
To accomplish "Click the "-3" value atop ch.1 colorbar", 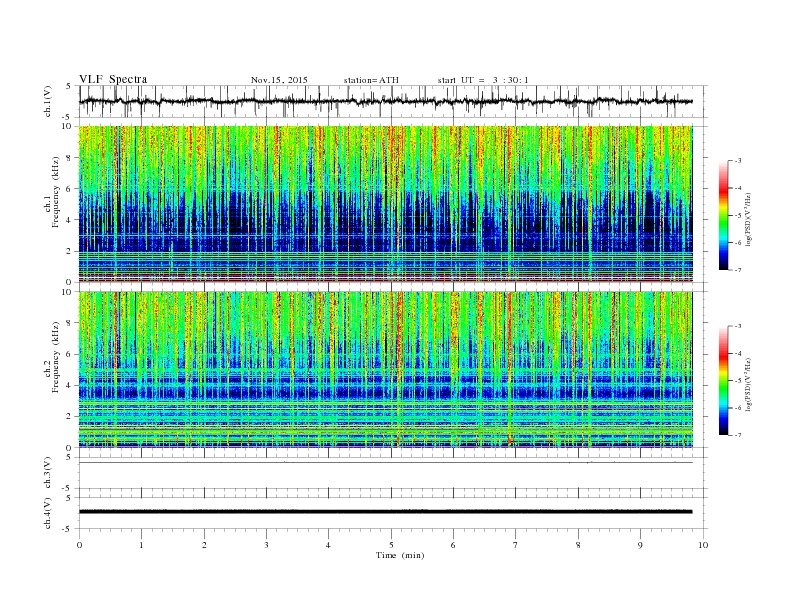I will click(x=738, y=161).
